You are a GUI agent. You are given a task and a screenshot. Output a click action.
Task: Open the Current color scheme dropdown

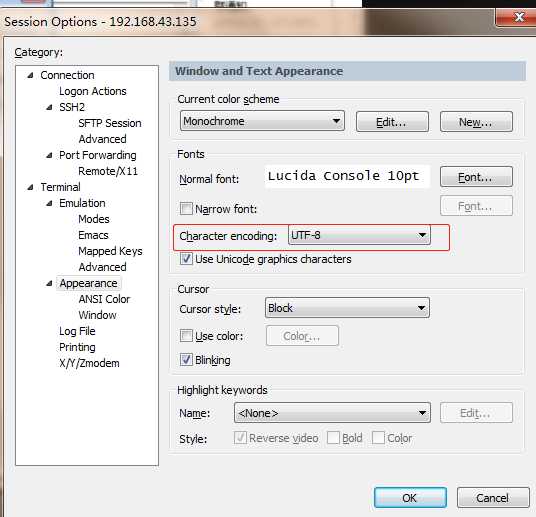(262, 121)
